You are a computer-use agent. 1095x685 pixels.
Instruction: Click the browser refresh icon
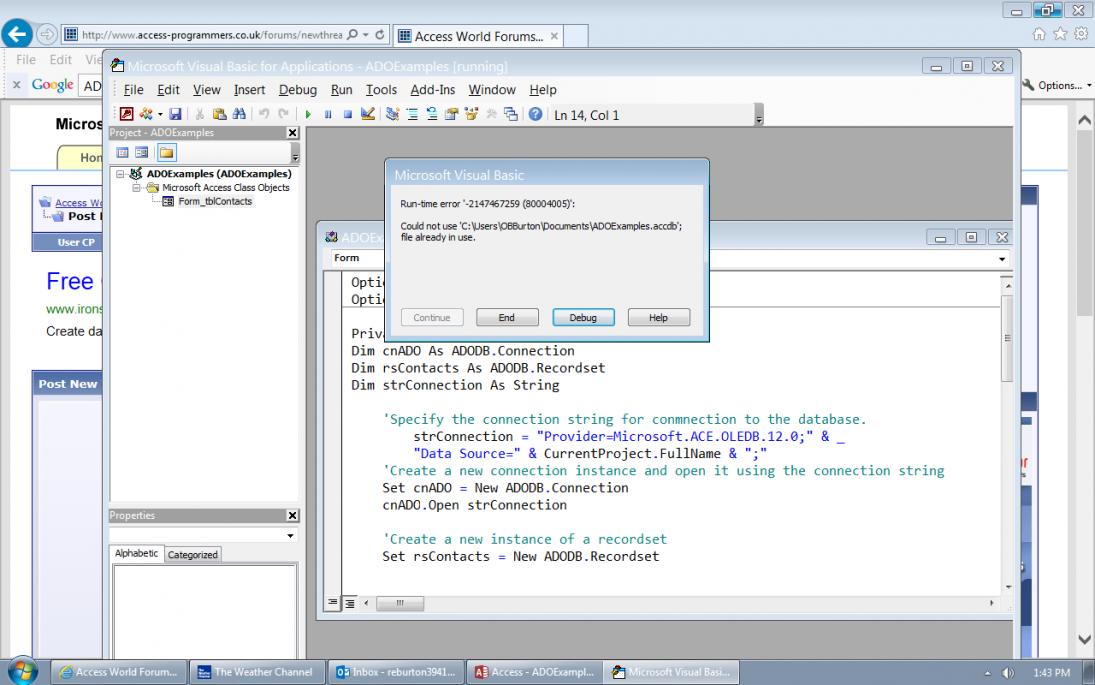[x=380, y=34]
